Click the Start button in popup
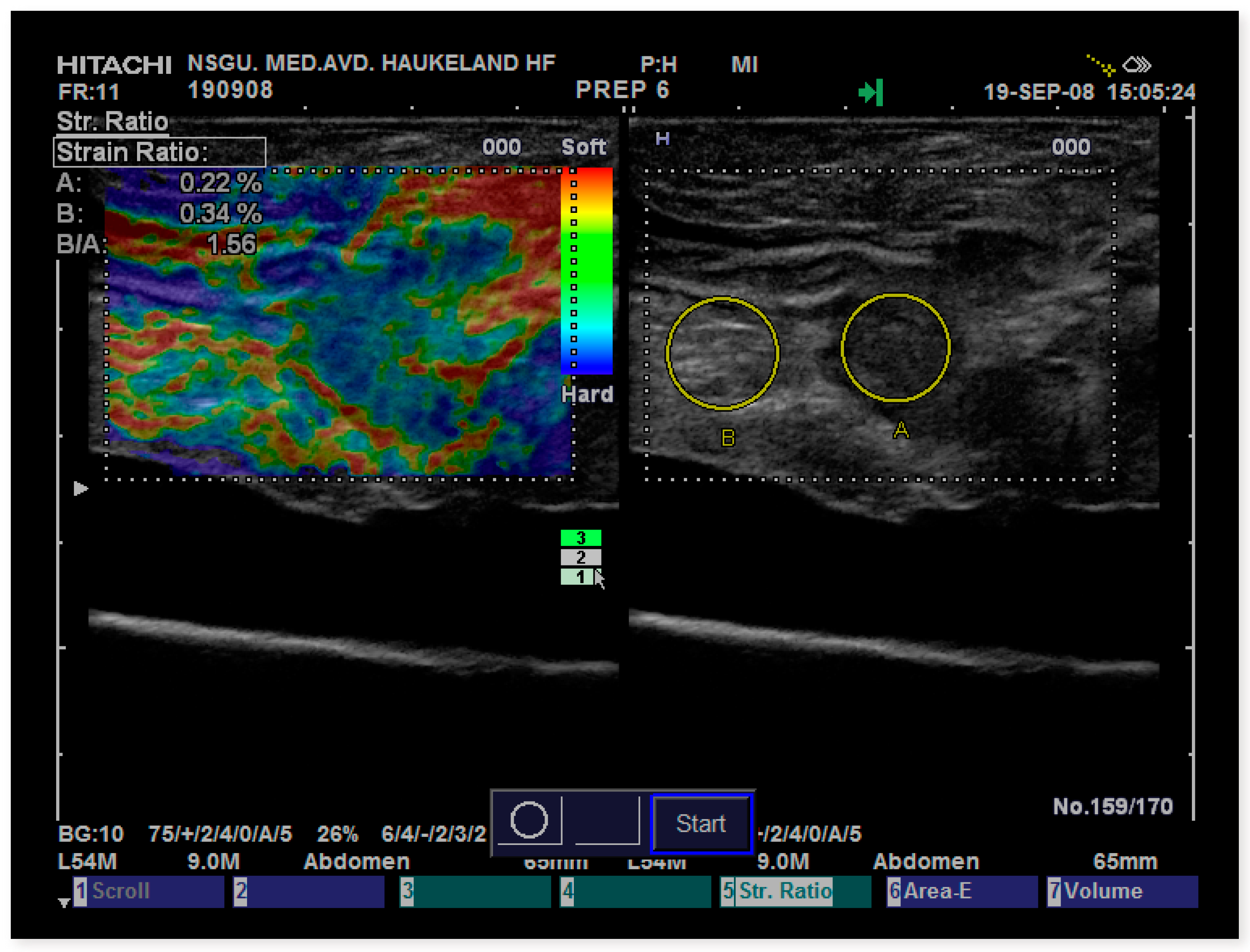Image resolution: width=1250 pixels, height=952 pixels. [700, 823]
